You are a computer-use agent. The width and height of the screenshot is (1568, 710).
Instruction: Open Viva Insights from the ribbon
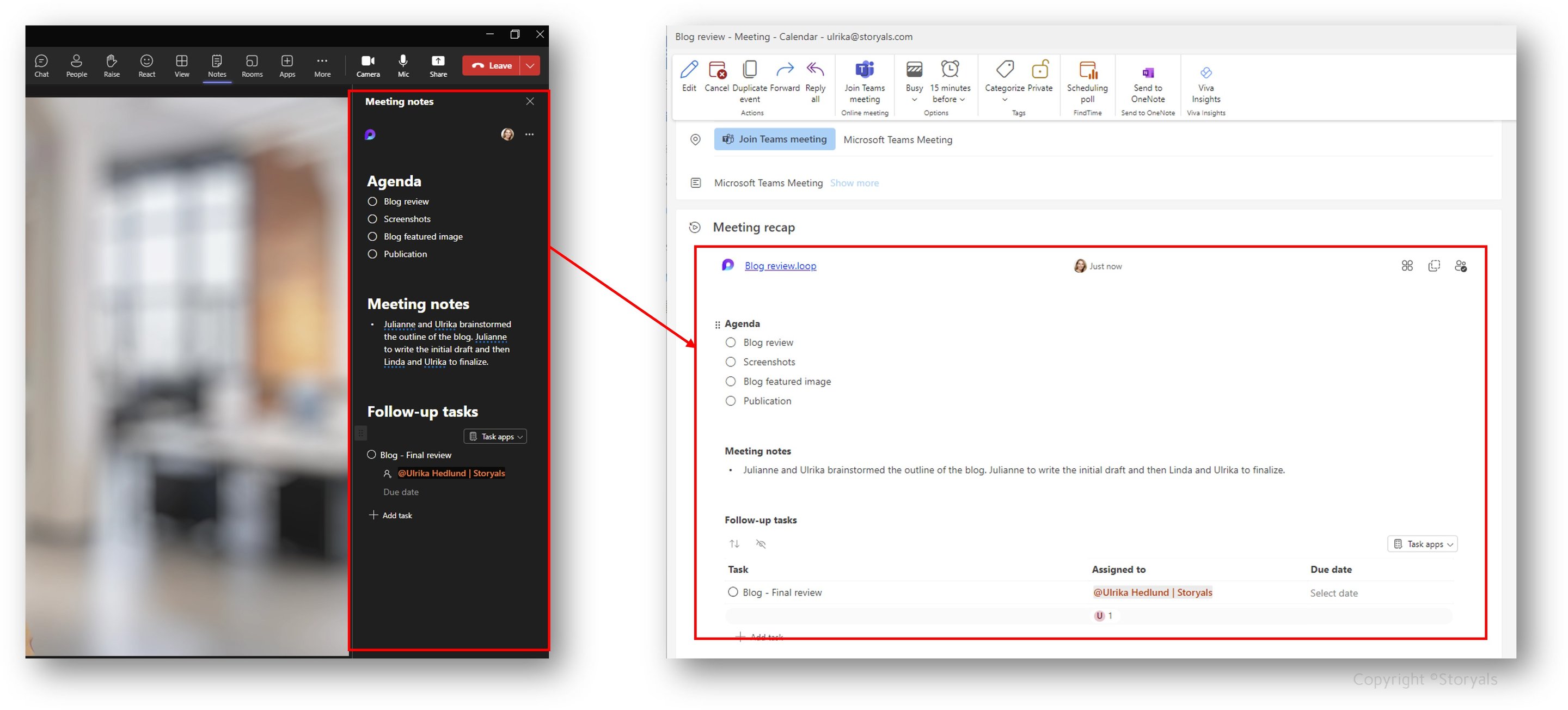[x=1205, y=73]
